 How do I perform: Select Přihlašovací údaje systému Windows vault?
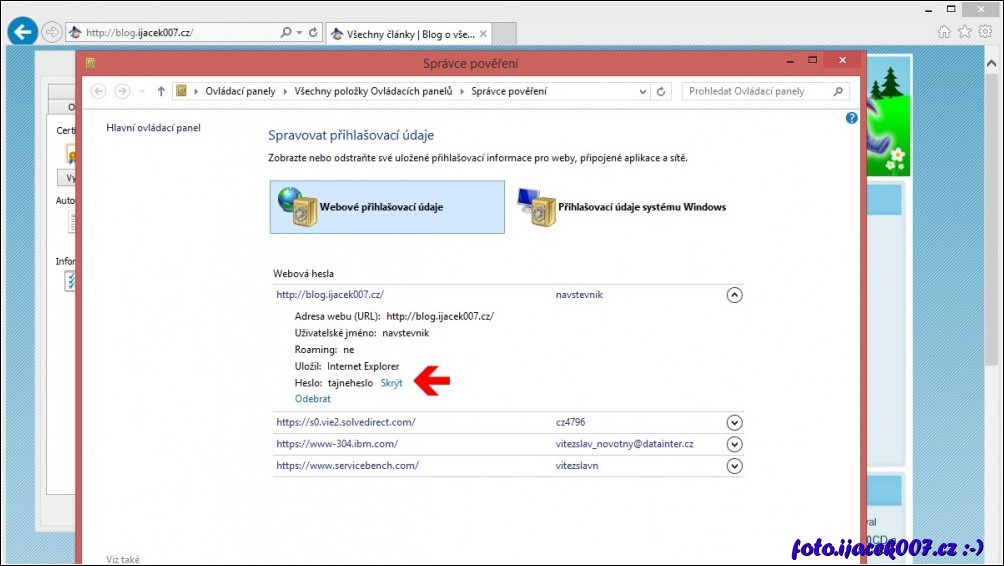tap(622, 207)
